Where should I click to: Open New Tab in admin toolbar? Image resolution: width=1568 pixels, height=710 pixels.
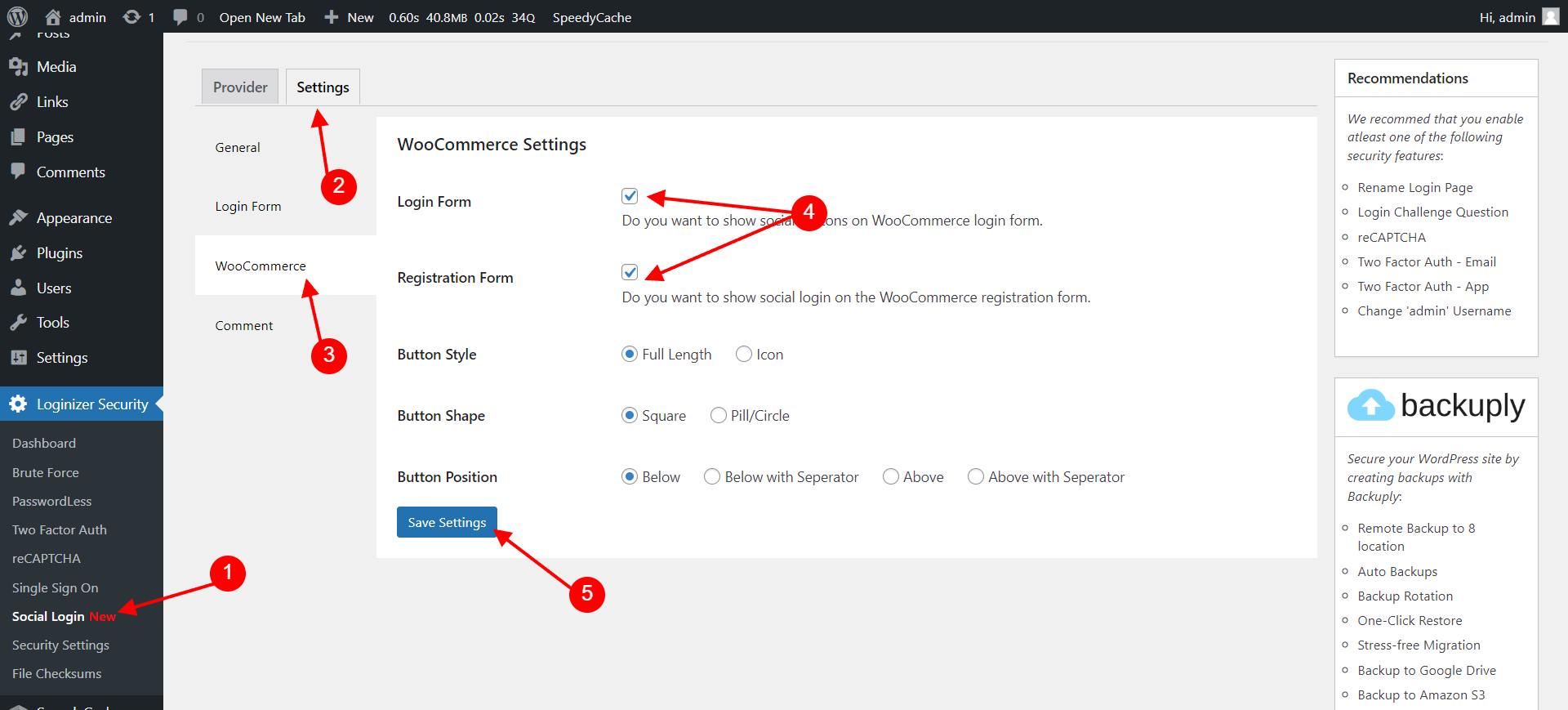(262, 17)
